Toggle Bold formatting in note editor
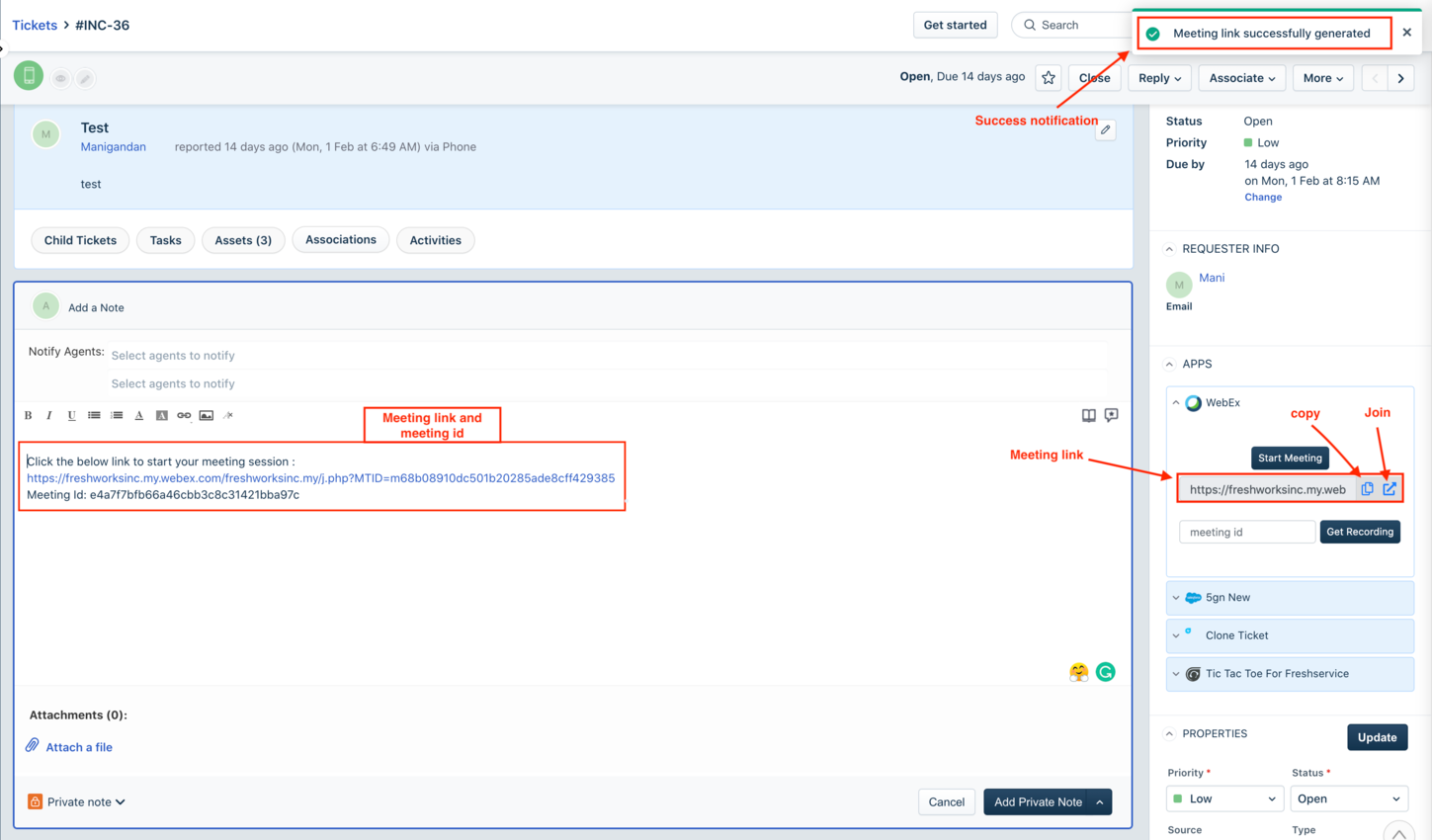This screenshot has width=1432, height=840. [x=28, y=415]
